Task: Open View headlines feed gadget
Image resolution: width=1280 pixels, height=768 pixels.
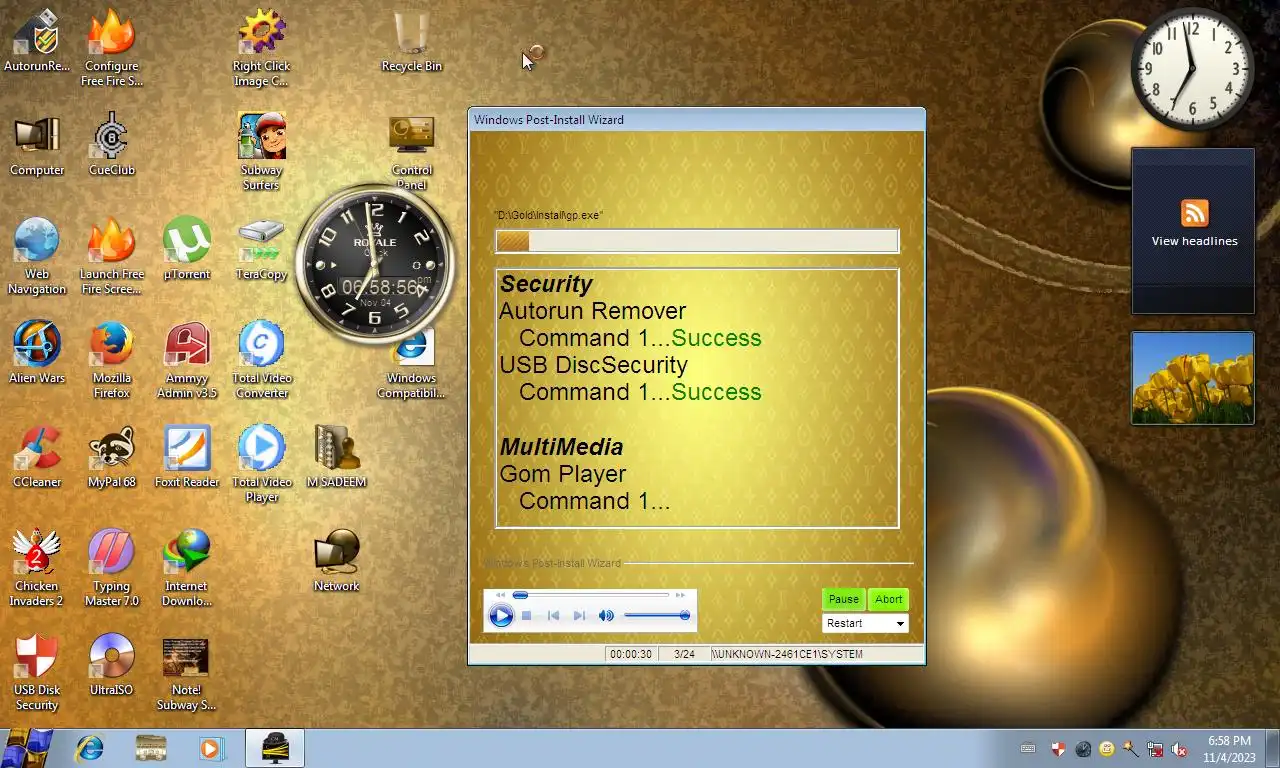Action: [x=1193, y=231]
